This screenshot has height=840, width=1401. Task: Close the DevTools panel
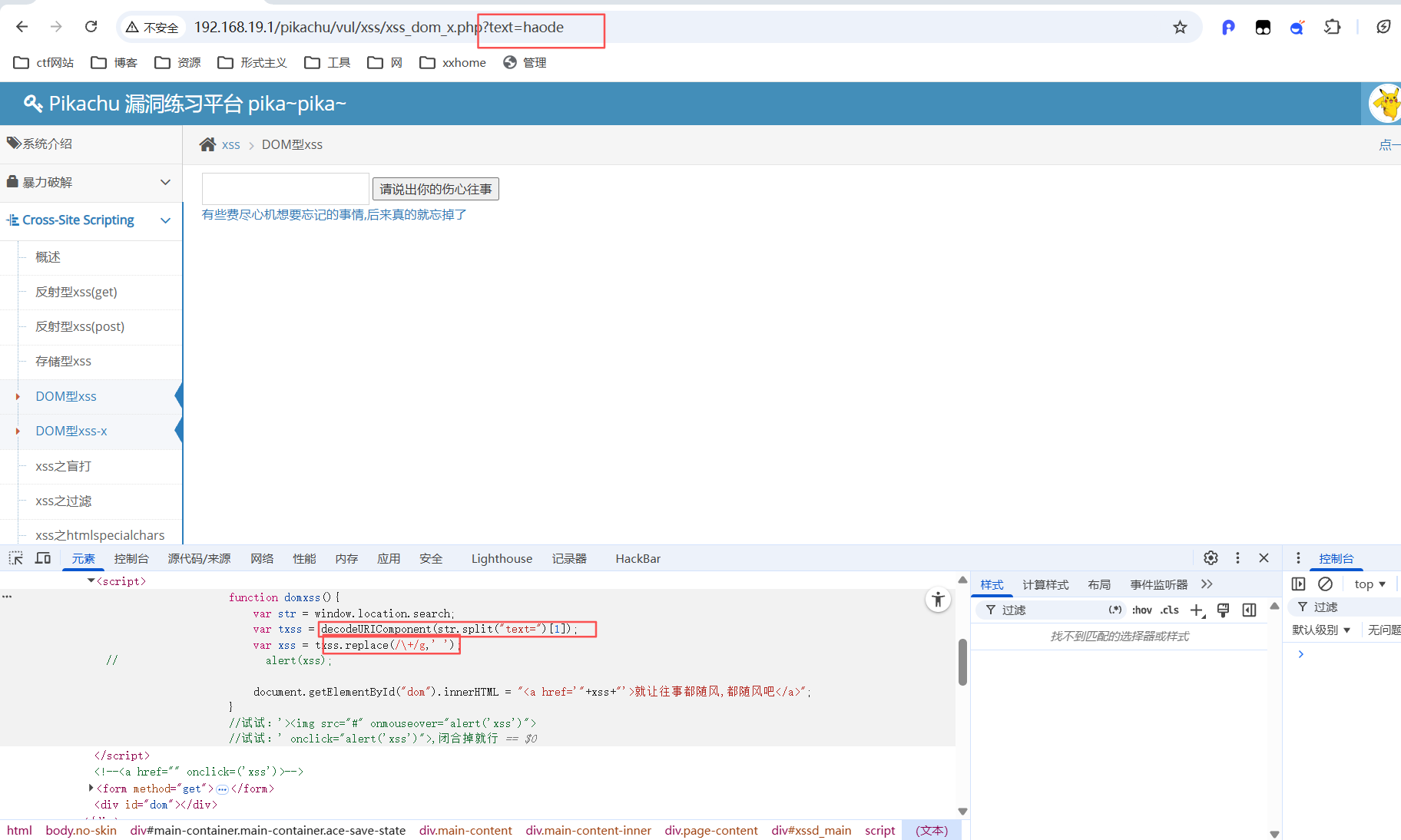pos(1264,558)
